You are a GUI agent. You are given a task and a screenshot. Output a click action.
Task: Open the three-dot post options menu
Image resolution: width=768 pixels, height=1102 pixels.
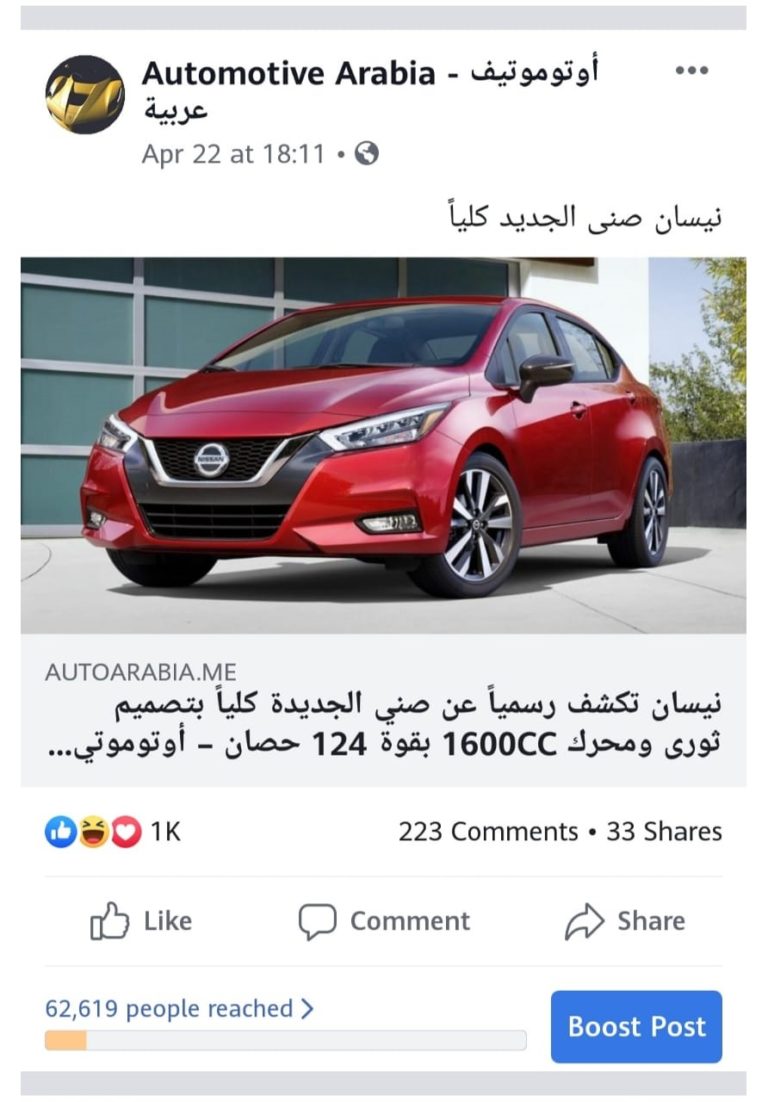click(691, 70)
